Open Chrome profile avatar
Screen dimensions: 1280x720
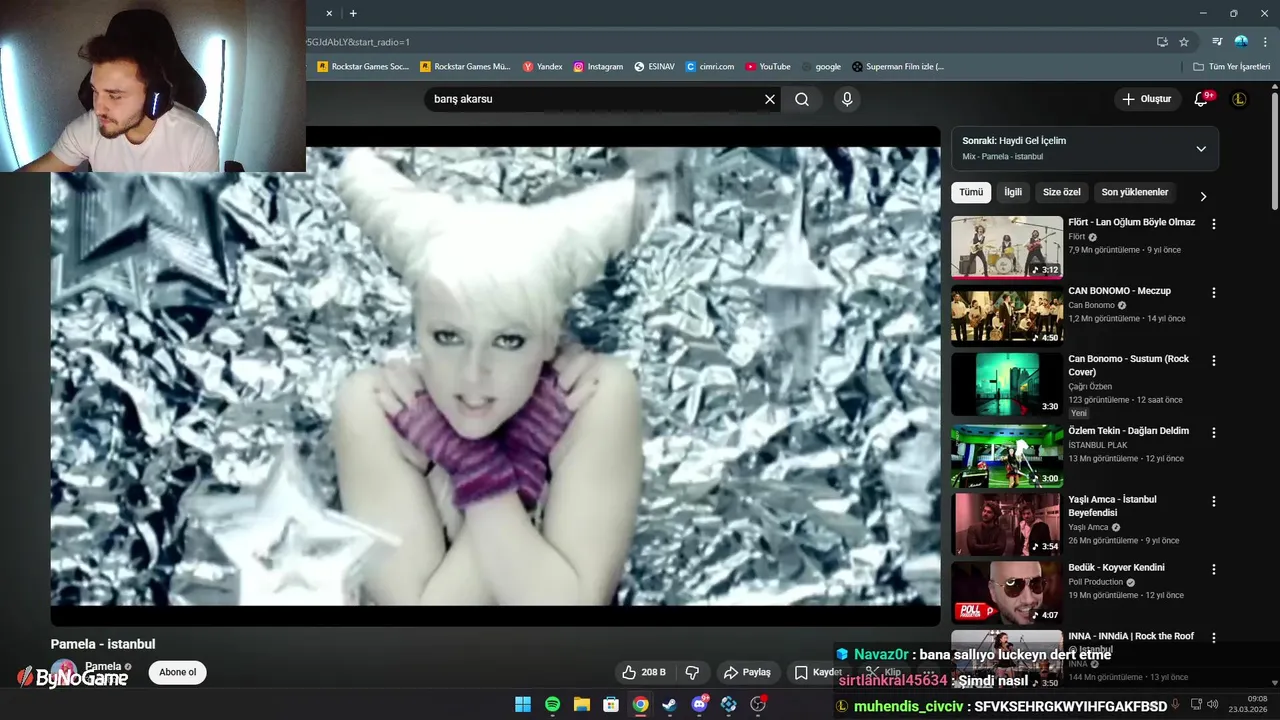pyautogui.click(x=1241, y=42)
